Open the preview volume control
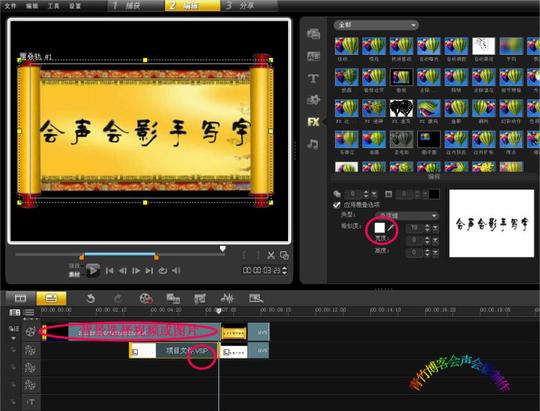Viewport: 540px width, 411px height. 176,271
